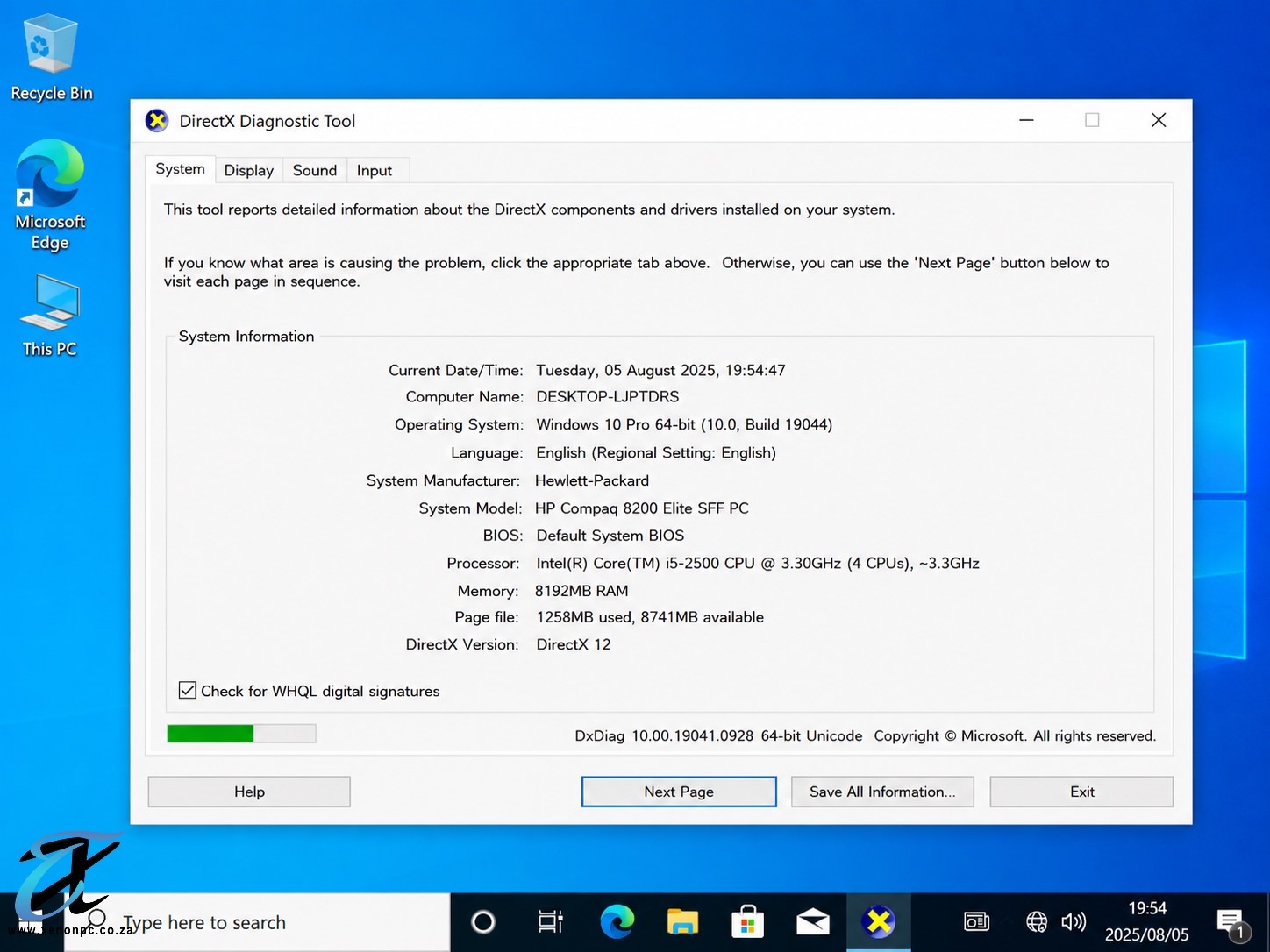Exit the DirectX Diagnostic Tool
Image resolution: width=1270 pixels, height=952 pixels.
[1081, 792]
